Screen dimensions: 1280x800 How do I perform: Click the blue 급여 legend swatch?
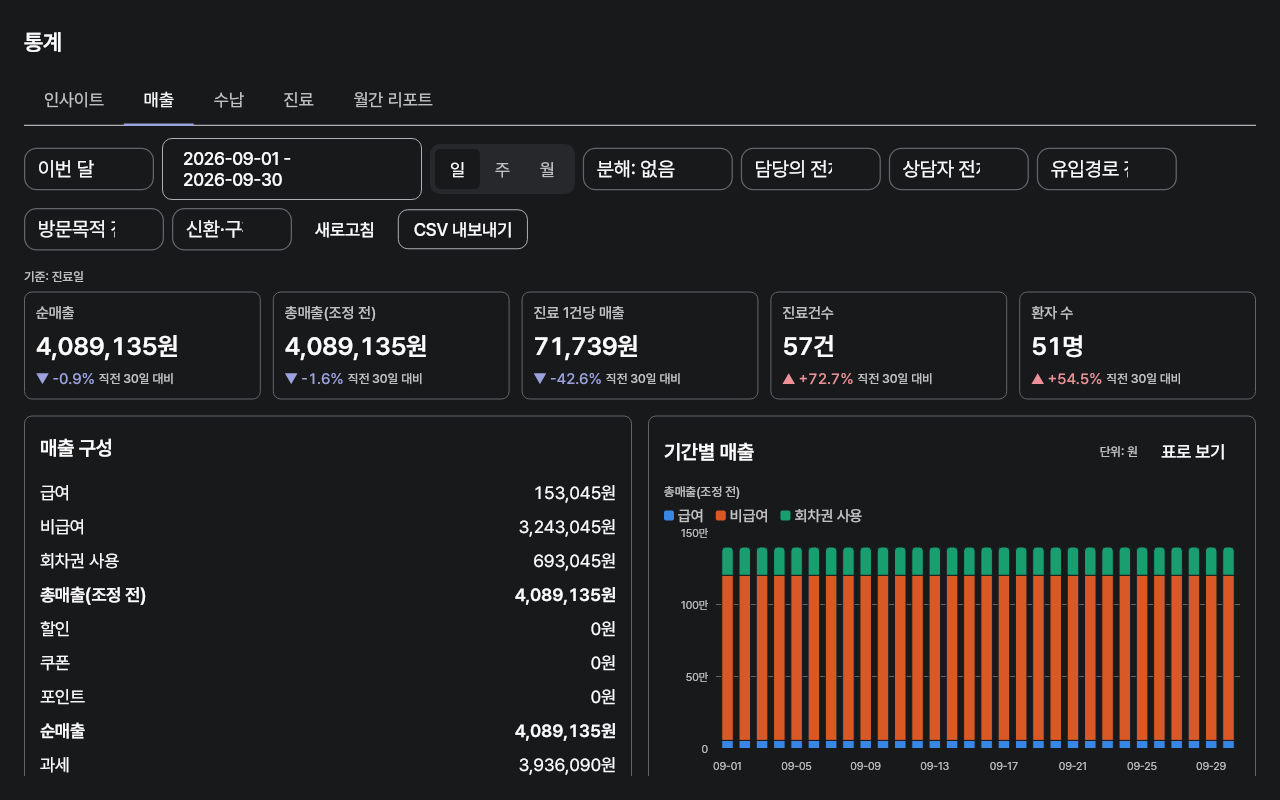coord(669,516)
